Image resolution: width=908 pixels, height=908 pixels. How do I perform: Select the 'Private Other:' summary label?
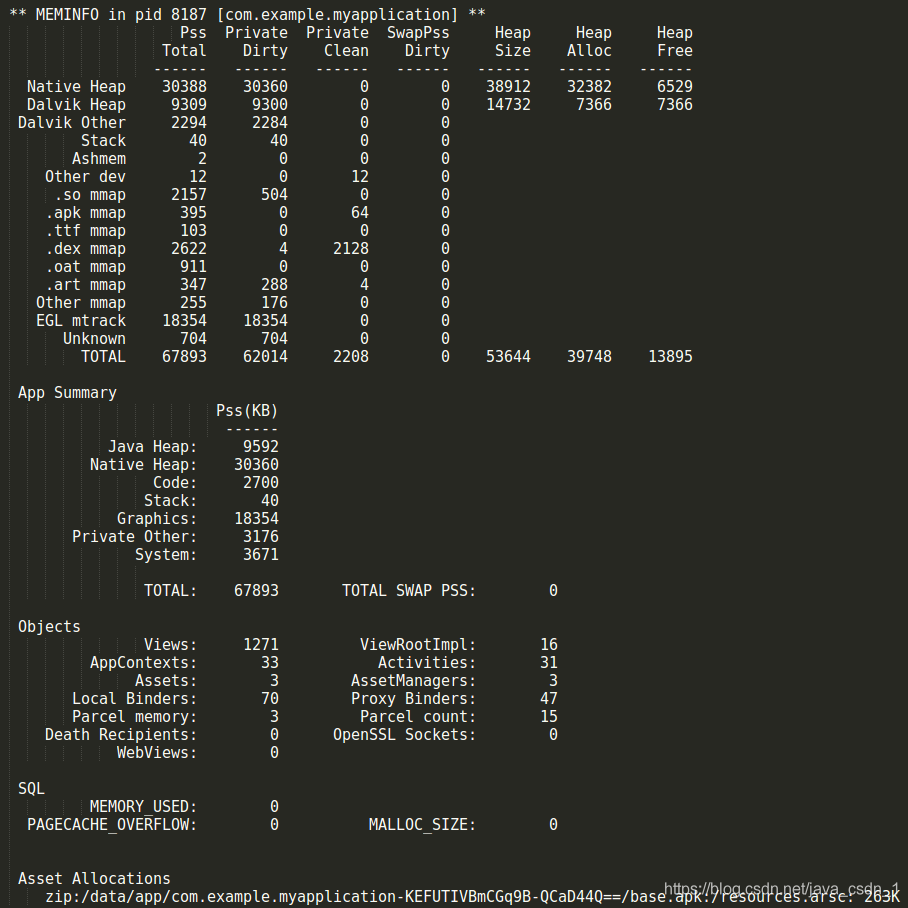[x=135, y=537]
